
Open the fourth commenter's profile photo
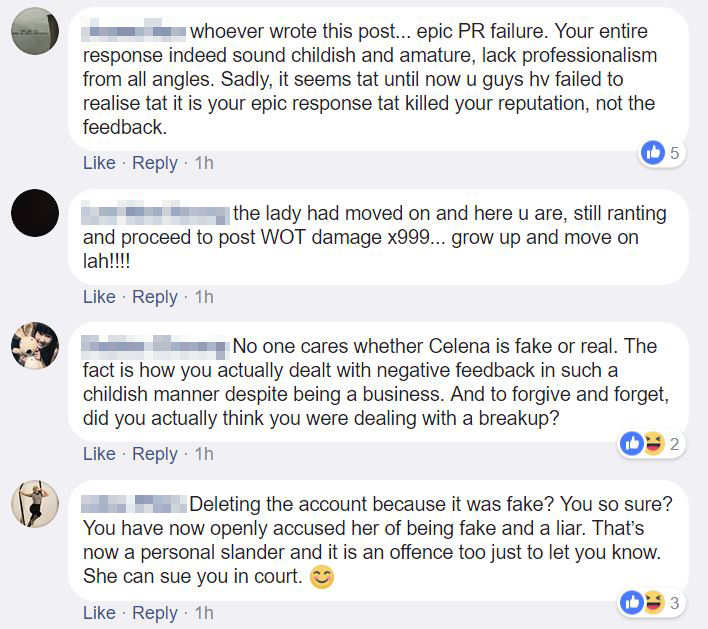click(x=35, y=503)
